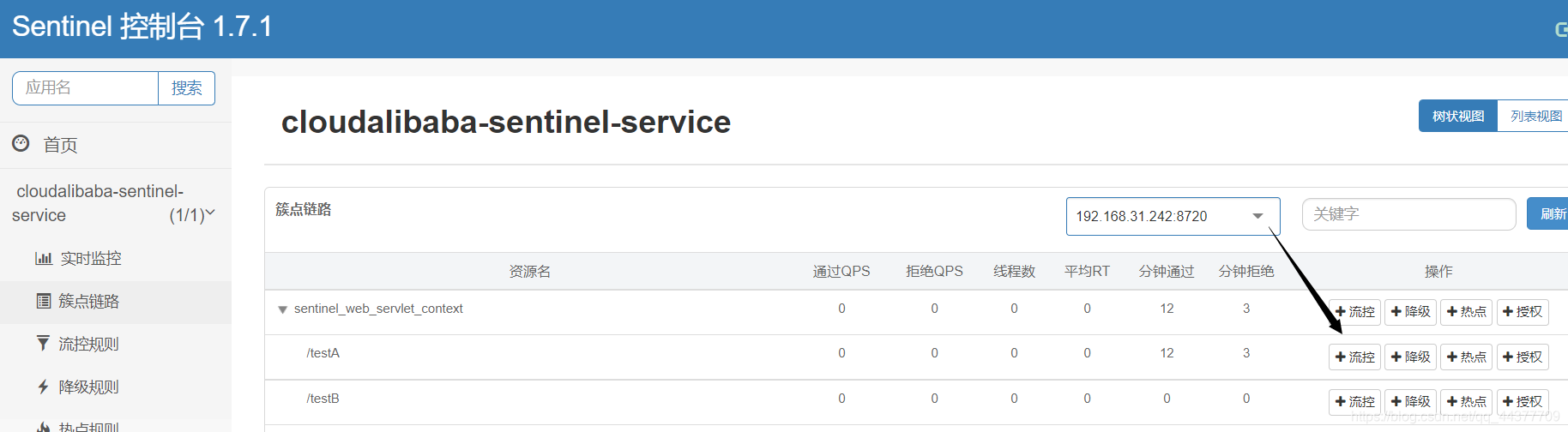Click the 关键字 keyword input field
Viewport: 1568px width, 432px height.
(1408, 214)
